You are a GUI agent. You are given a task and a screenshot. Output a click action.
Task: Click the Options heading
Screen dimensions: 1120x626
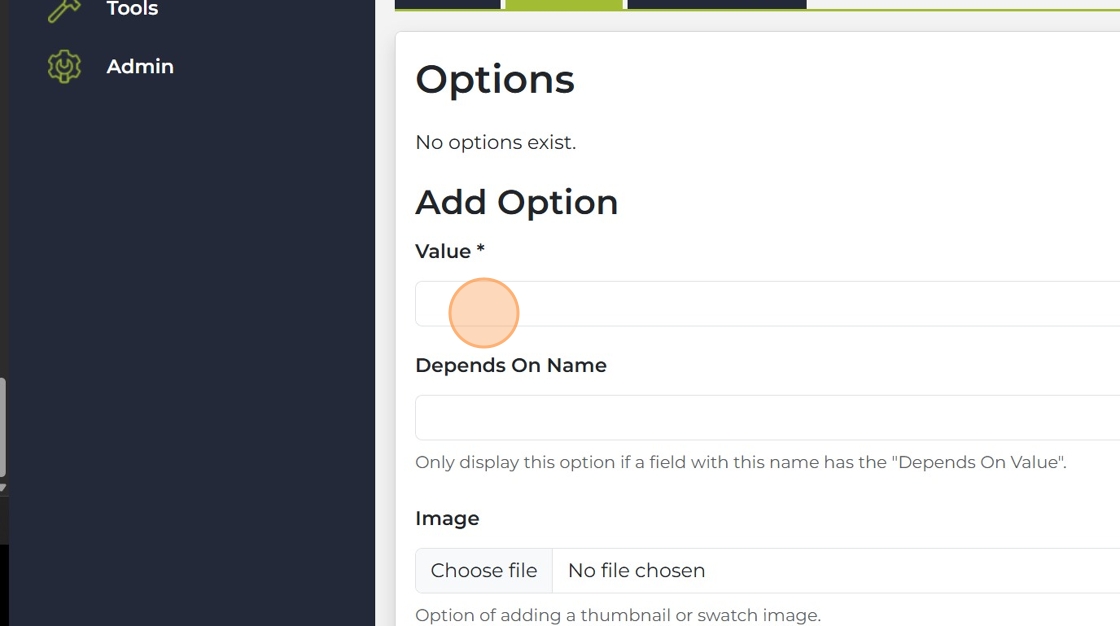[495, 80]
